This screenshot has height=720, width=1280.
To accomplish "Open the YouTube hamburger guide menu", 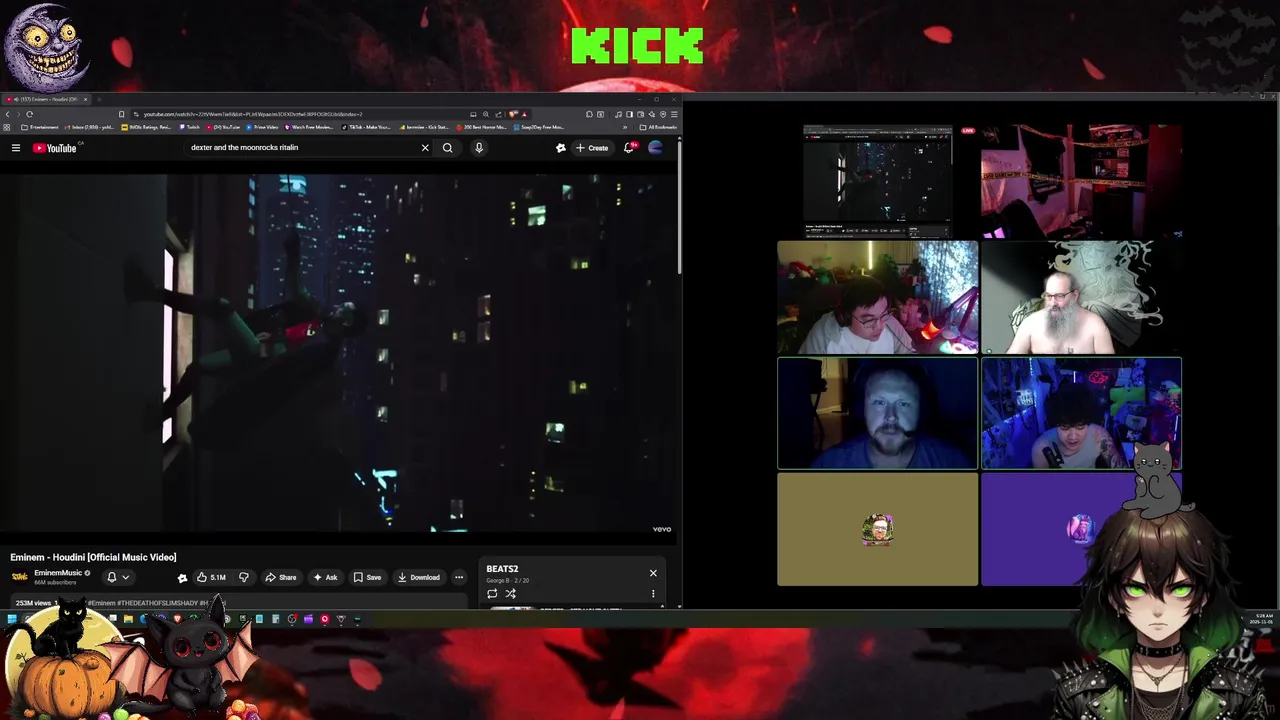I will point(16,148).
